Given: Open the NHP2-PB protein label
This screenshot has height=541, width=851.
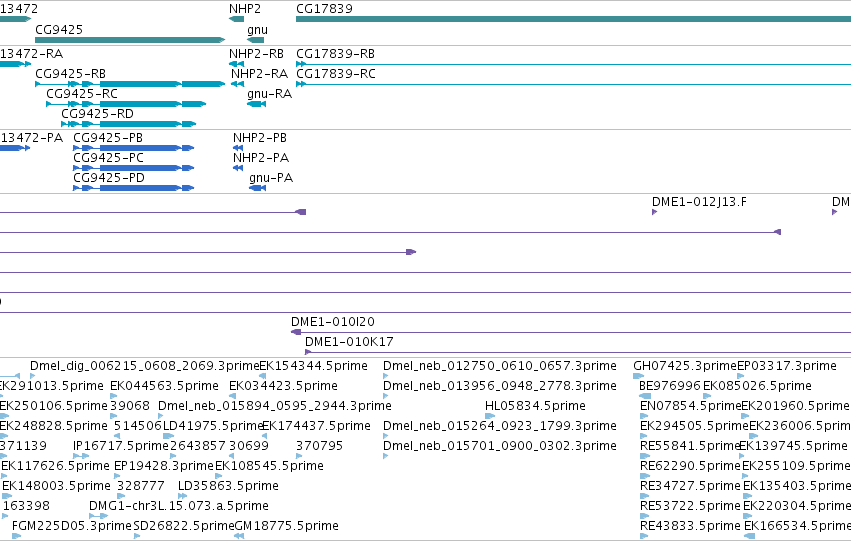Looking at the screenshot, I should (x=260, y=138).
